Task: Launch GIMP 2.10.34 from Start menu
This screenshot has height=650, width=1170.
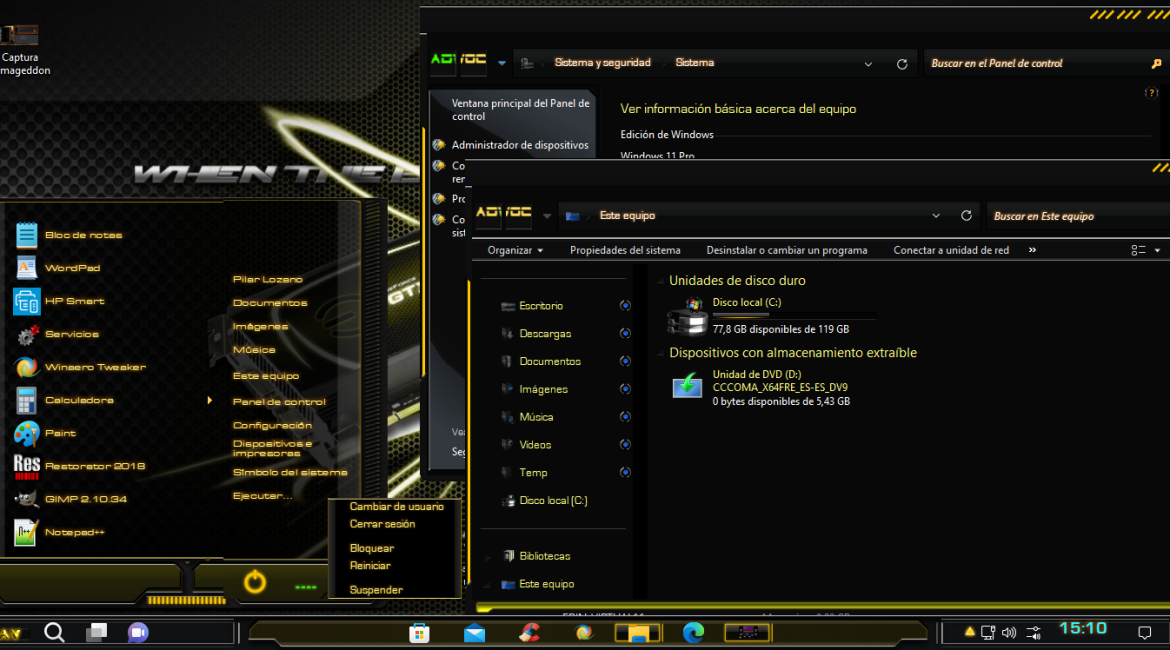Action: pyautogui.click(x=85, y=499)
